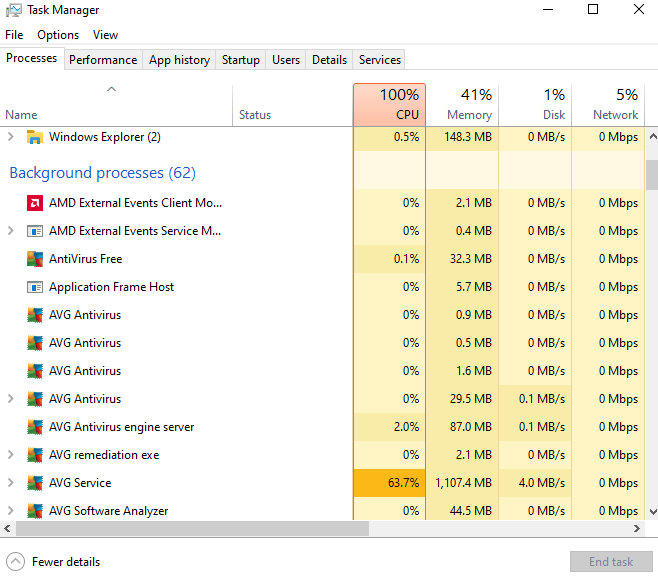Click the AntiVirus Free icon
Screen dimensions: 658x581
35,259
